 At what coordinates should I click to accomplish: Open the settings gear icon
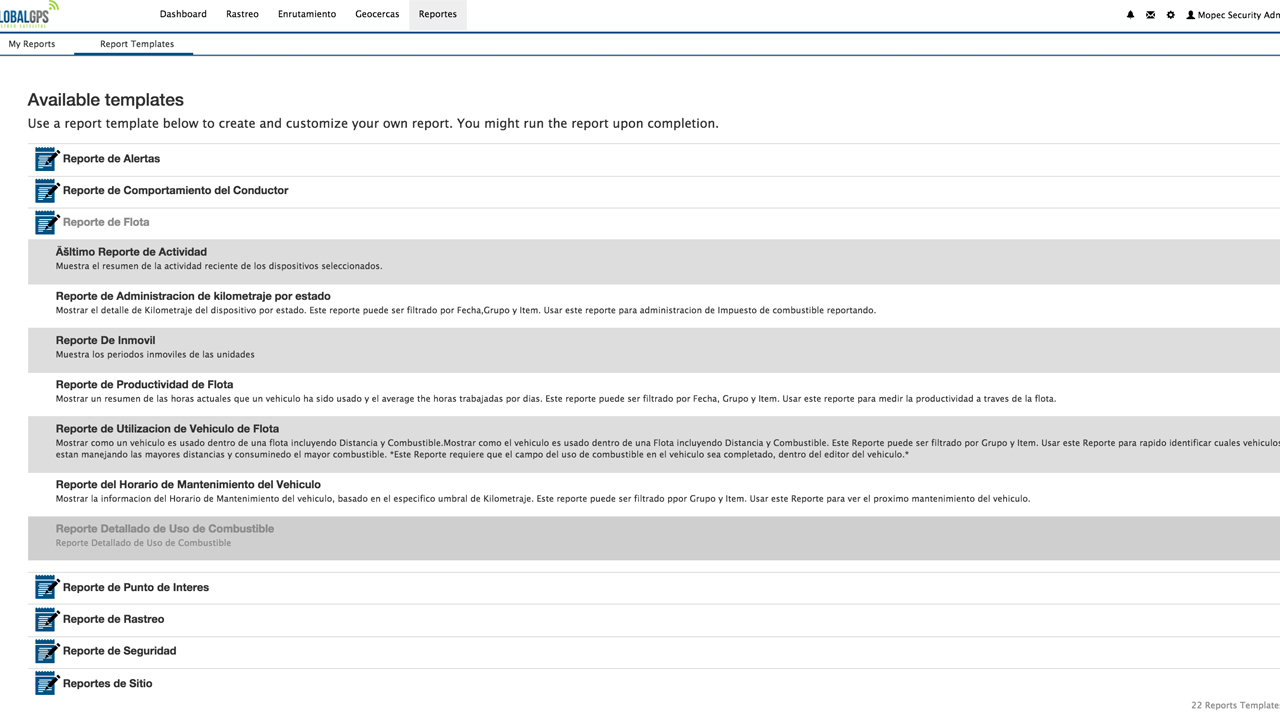[1170, 15]
